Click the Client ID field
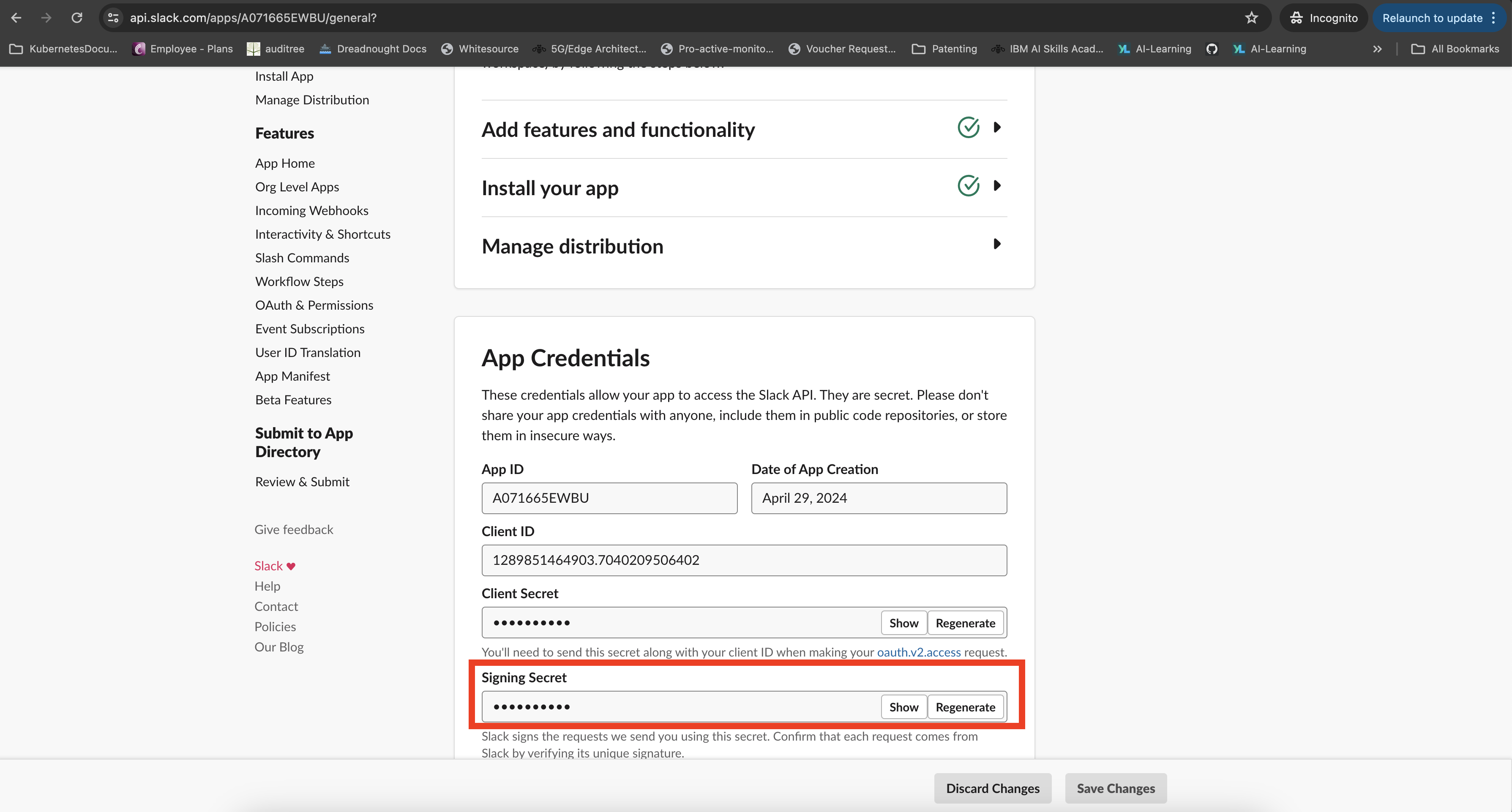Screen dimensions: 1512x812 pos(744,560)
